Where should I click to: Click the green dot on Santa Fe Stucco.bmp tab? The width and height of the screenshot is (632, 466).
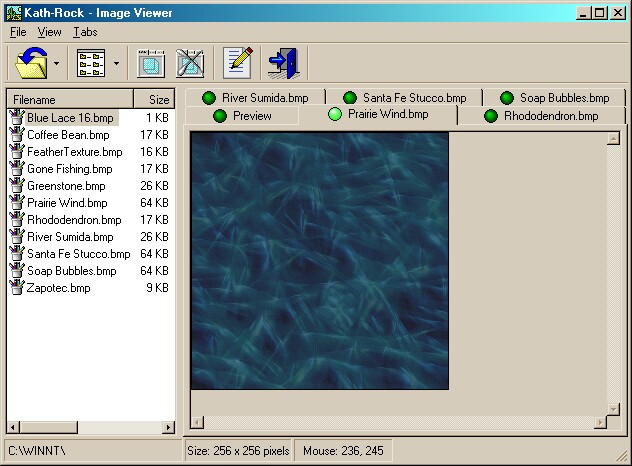click(x=350, y=98)
